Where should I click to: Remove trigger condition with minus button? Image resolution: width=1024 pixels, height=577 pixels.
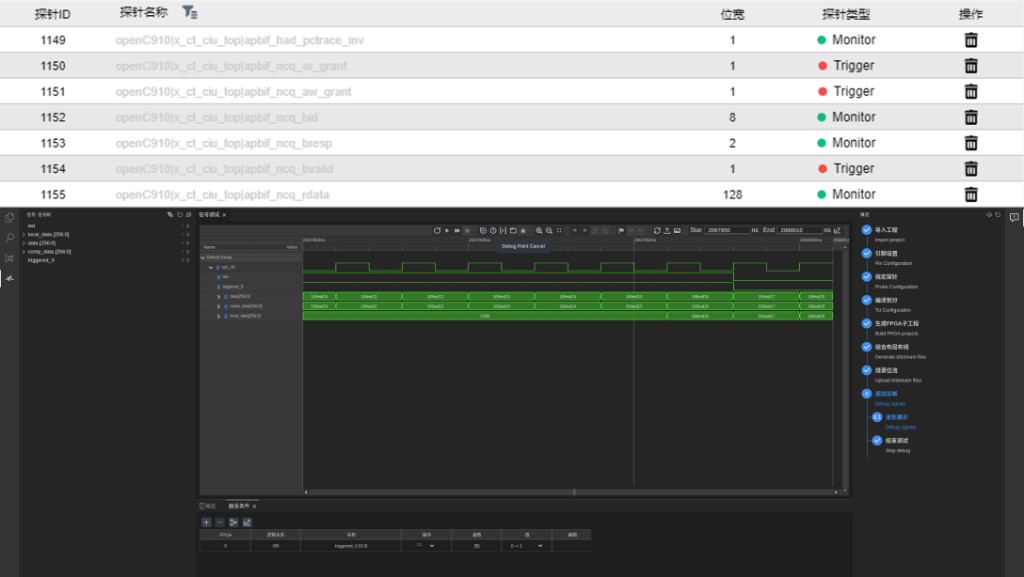click(x=220, y=522)
